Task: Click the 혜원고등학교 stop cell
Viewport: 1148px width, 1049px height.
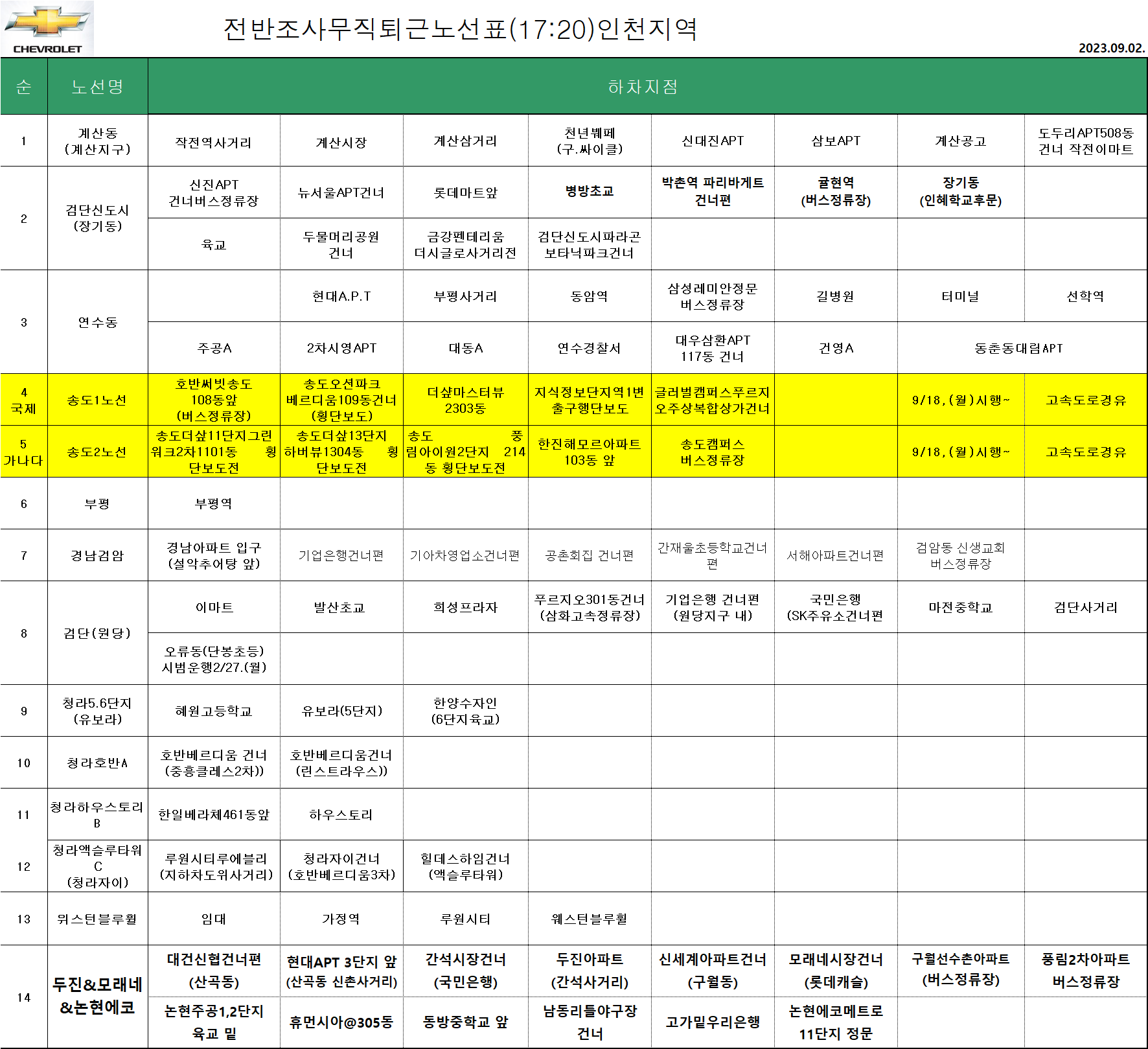Action: click(x=214, y=711)
